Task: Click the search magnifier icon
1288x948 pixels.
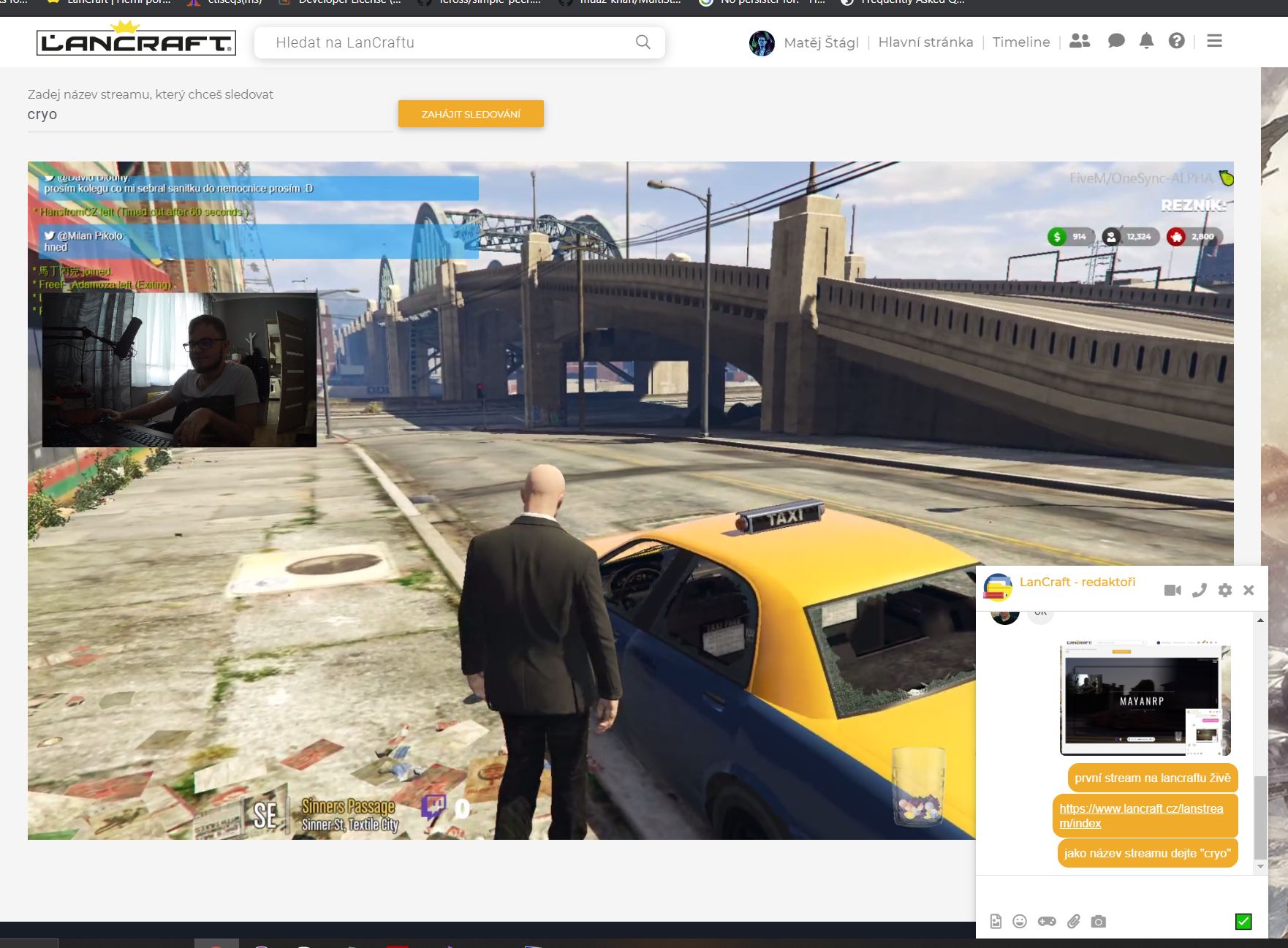Action: pos(643,42)
